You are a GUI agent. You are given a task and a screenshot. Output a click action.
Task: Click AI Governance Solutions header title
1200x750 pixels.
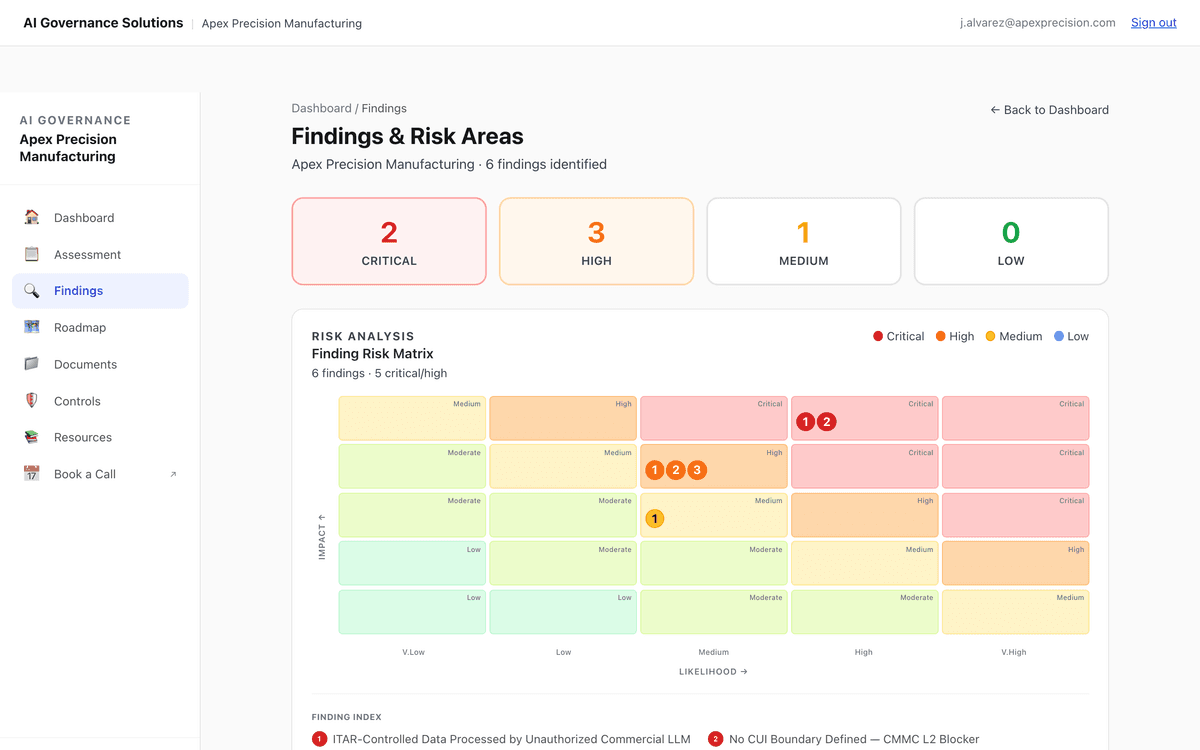coord(103,23)
